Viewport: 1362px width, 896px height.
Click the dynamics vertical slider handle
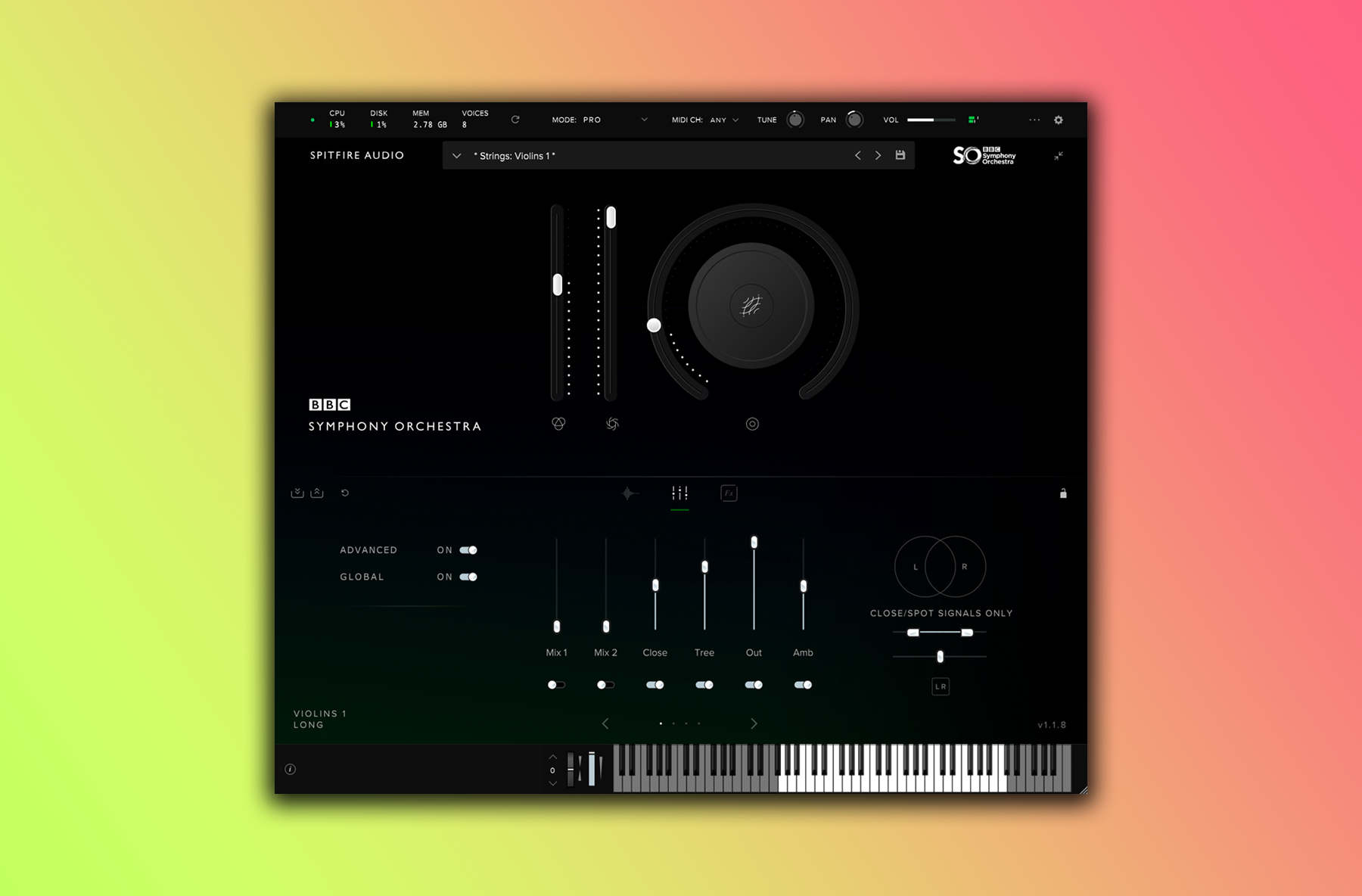tap(611, 217)
